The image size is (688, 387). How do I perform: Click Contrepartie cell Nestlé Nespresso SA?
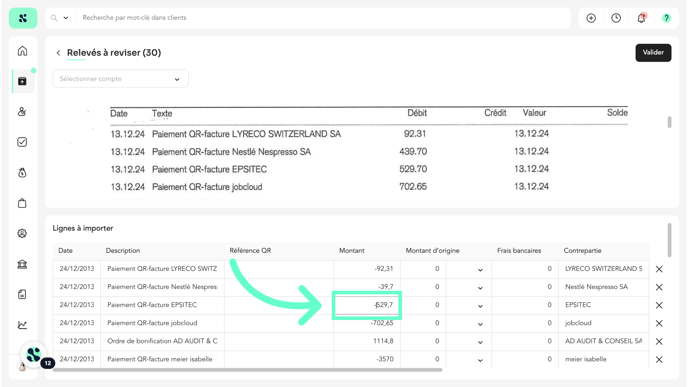coord(604,287)
